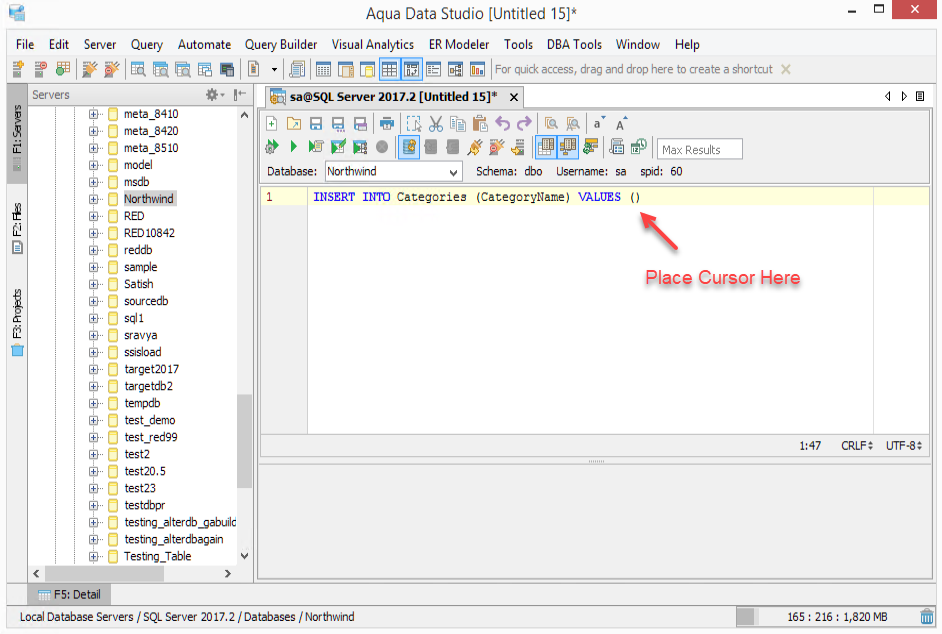Click the INSERT INTO Categories SQL line
942x634 pixels.
pos(476,197)
